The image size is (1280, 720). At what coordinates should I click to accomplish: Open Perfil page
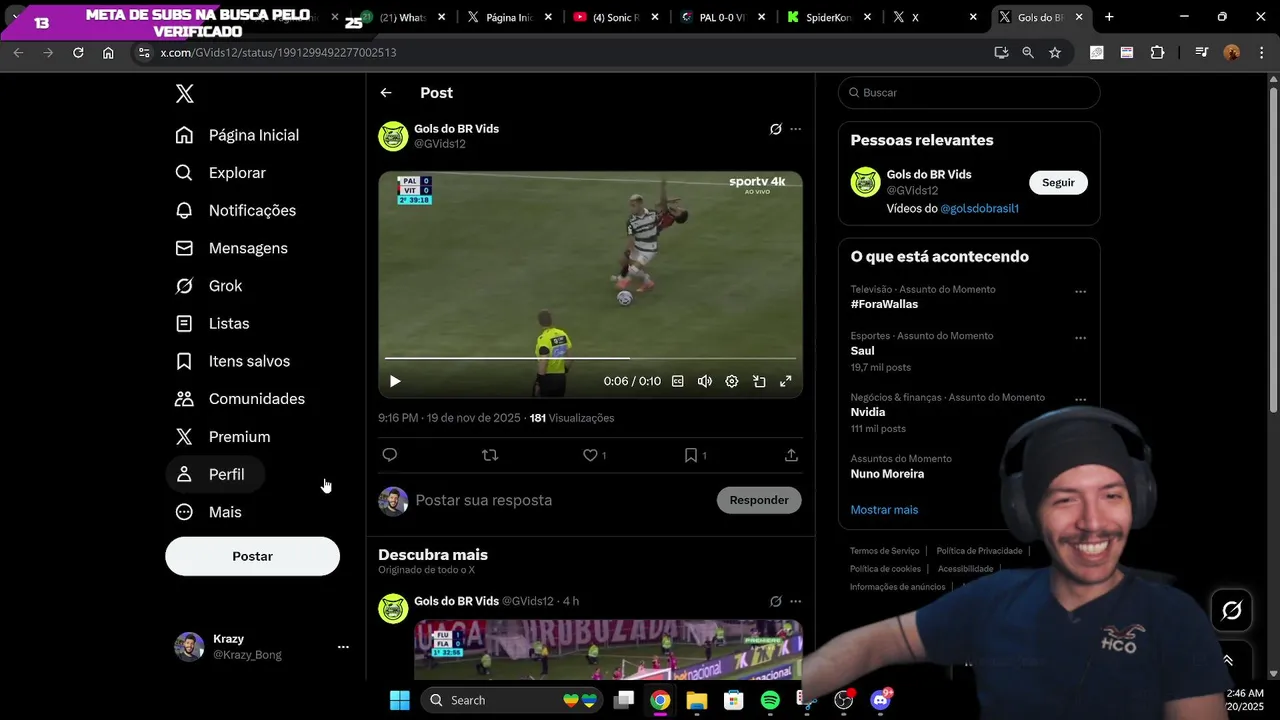[215, 474]
